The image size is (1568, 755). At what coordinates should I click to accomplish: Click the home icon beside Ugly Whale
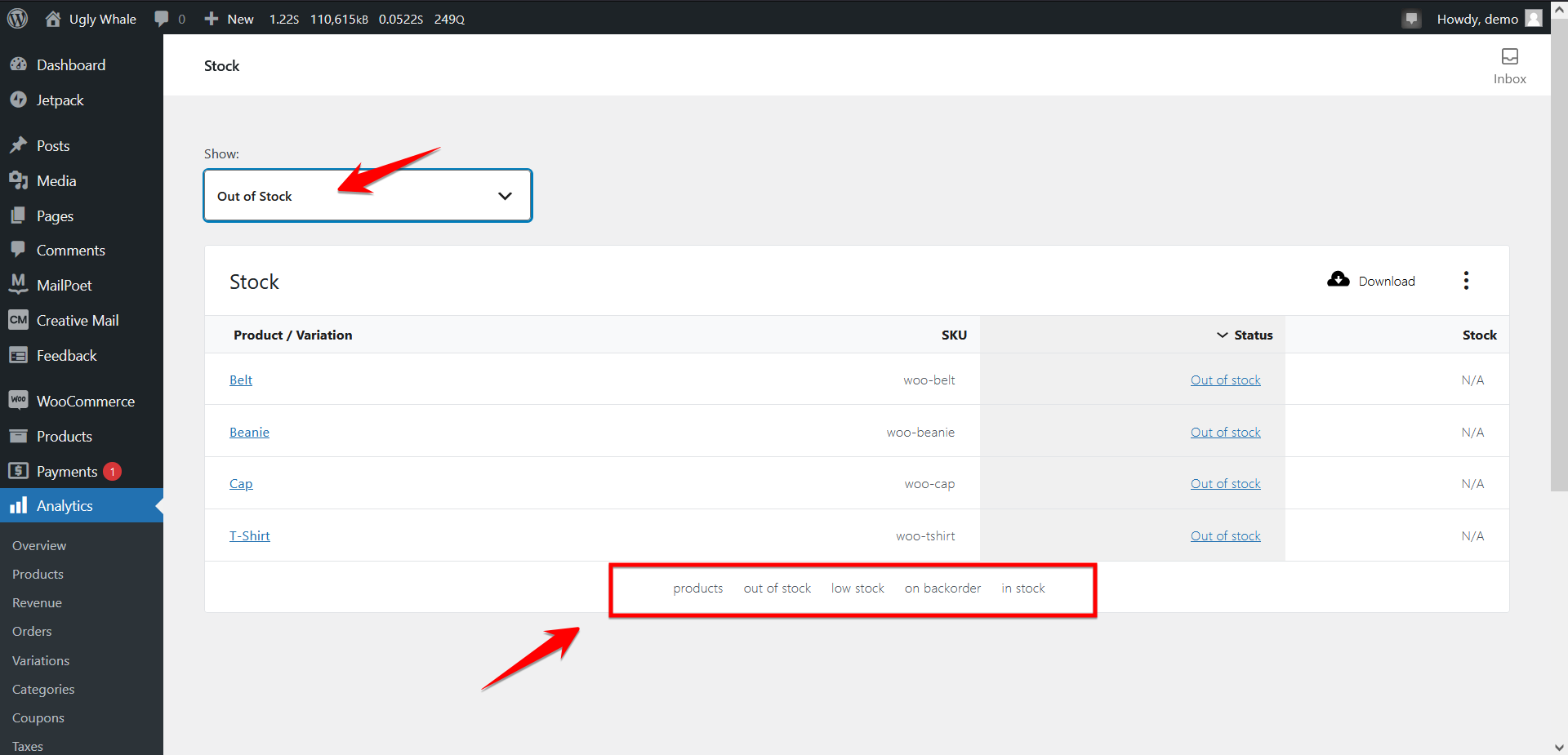coord(53,18)
